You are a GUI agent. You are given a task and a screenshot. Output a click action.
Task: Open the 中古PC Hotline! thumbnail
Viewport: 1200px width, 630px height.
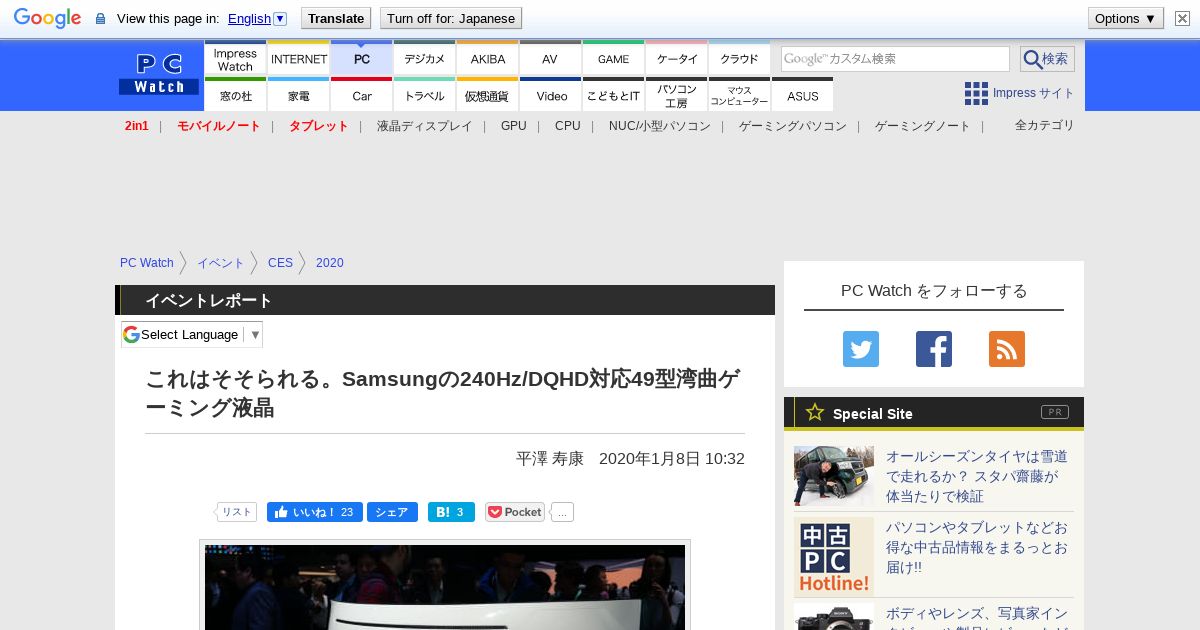pyautogui.click(x=834, y=557)
